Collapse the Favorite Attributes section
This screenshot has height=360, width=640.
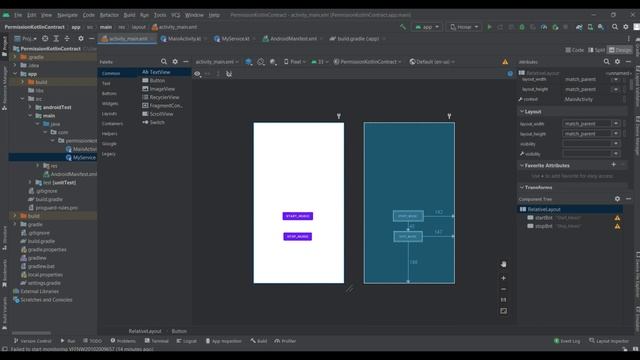[522, 165]
